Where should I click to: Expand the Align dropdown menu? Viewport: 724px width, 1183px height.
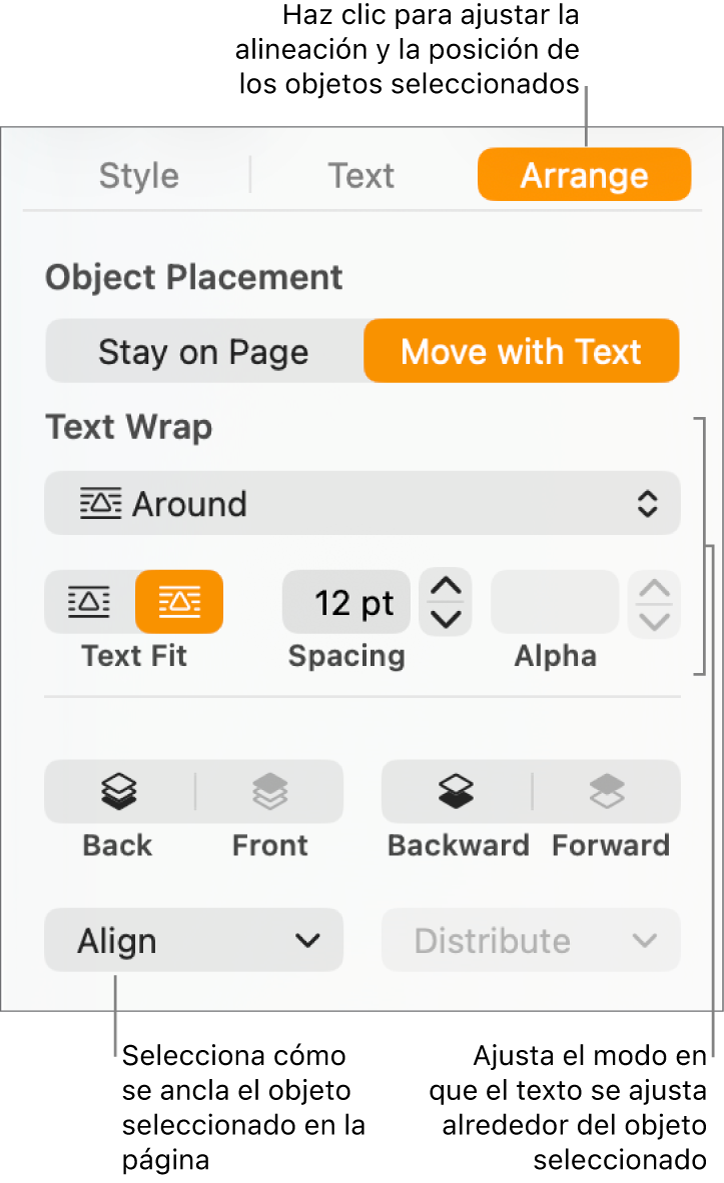coord(194,941)
